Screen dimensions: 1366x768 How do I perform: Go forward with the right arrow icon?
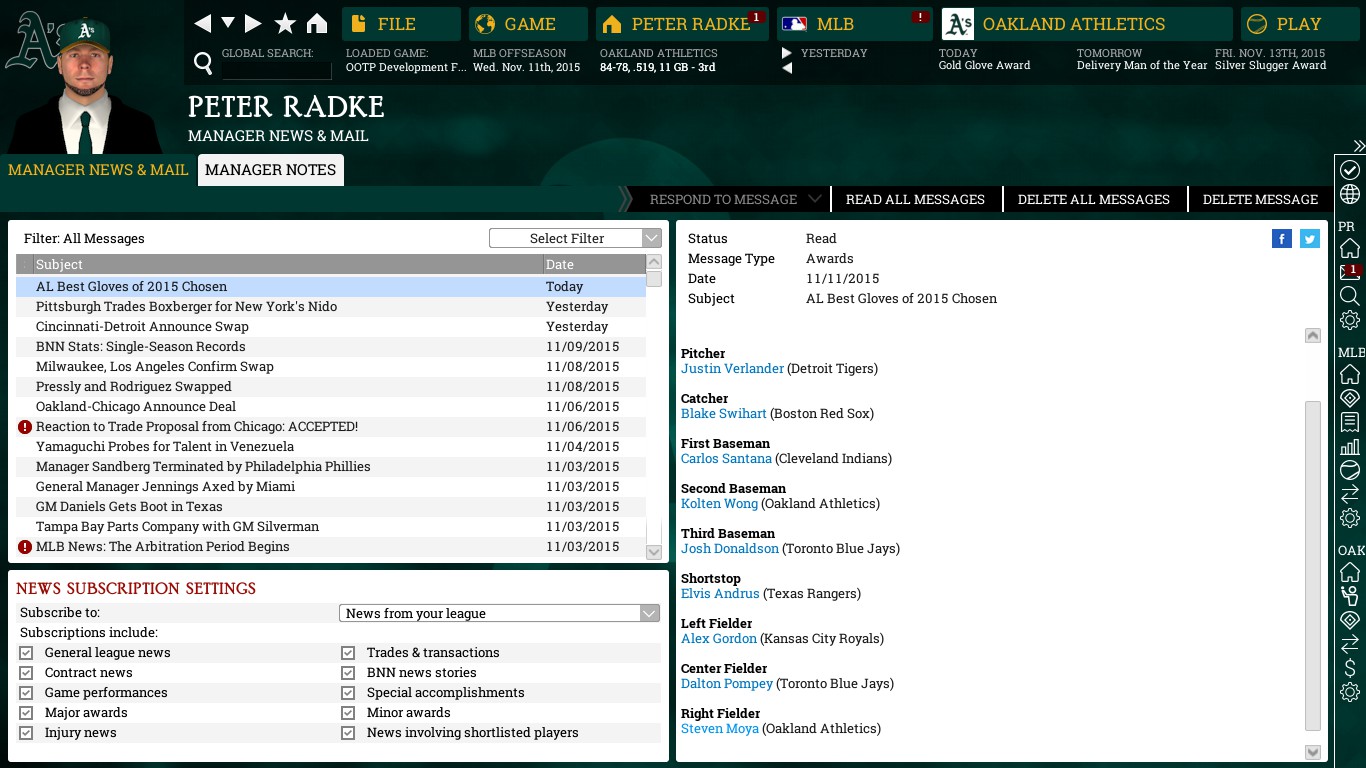tap(253, 23)
